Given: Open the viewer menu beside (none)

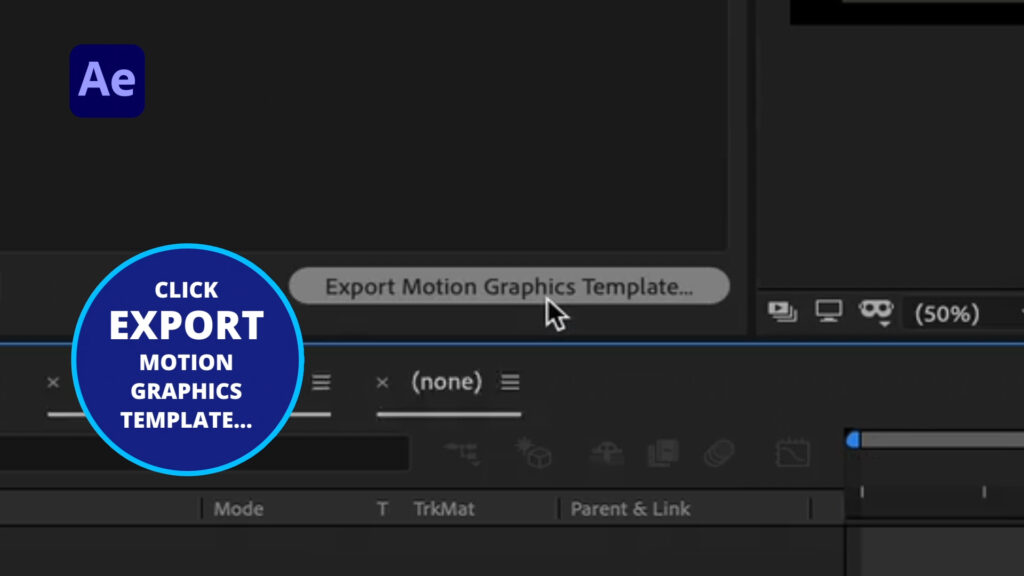Looking at the screenshot, I should (x=511, y=382).
